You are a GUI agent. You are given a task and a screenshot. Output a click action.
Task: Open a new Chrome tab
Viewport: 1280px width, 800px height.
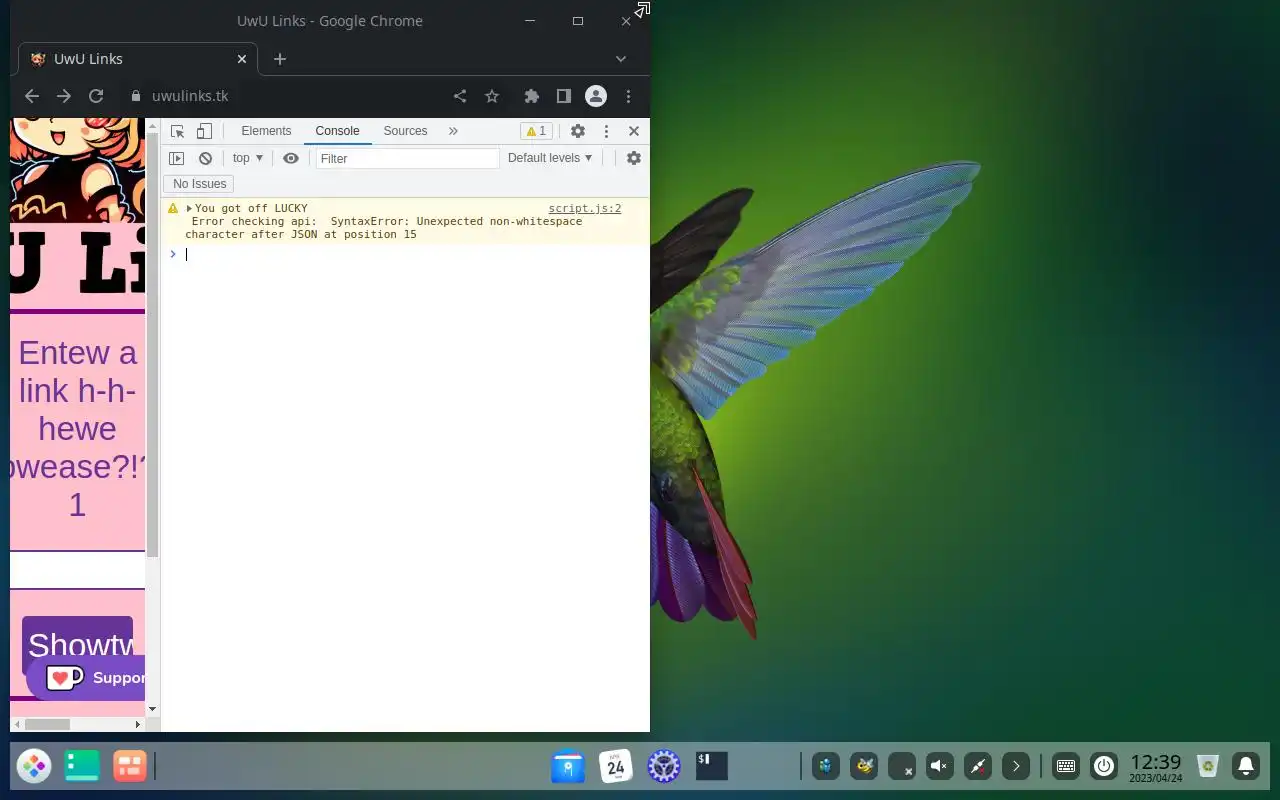coord(280,59)
